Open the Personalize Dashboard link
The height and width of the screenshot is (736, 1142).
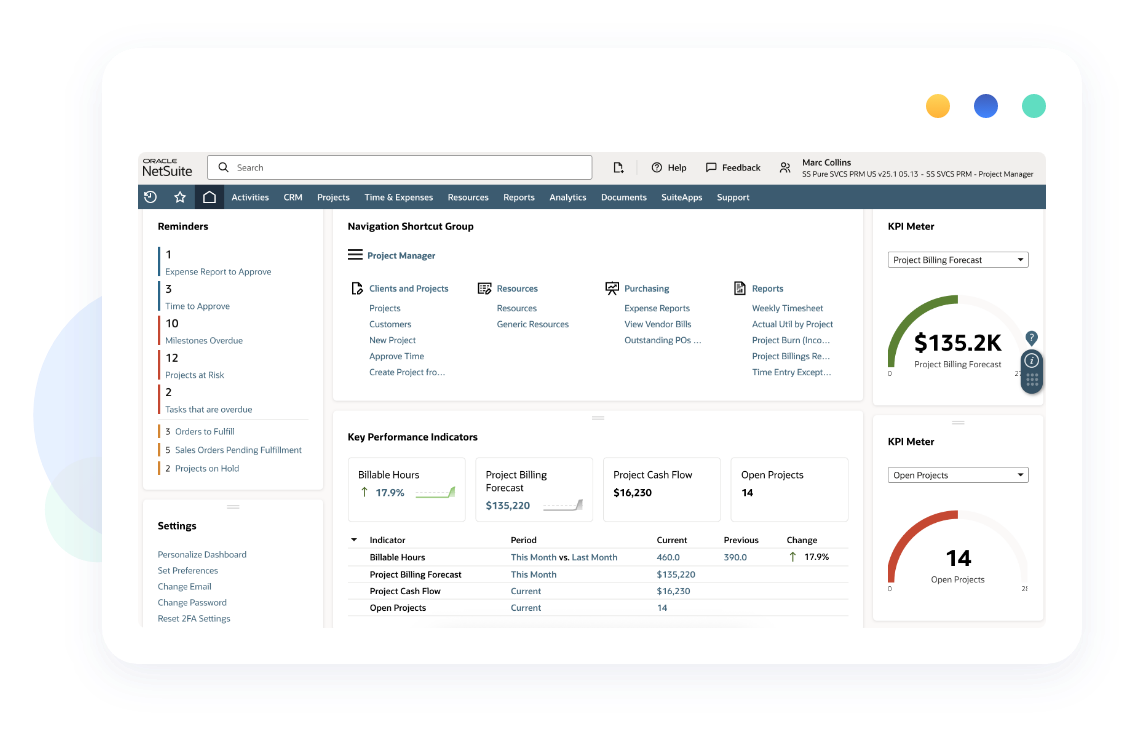(x=202, y=554)
